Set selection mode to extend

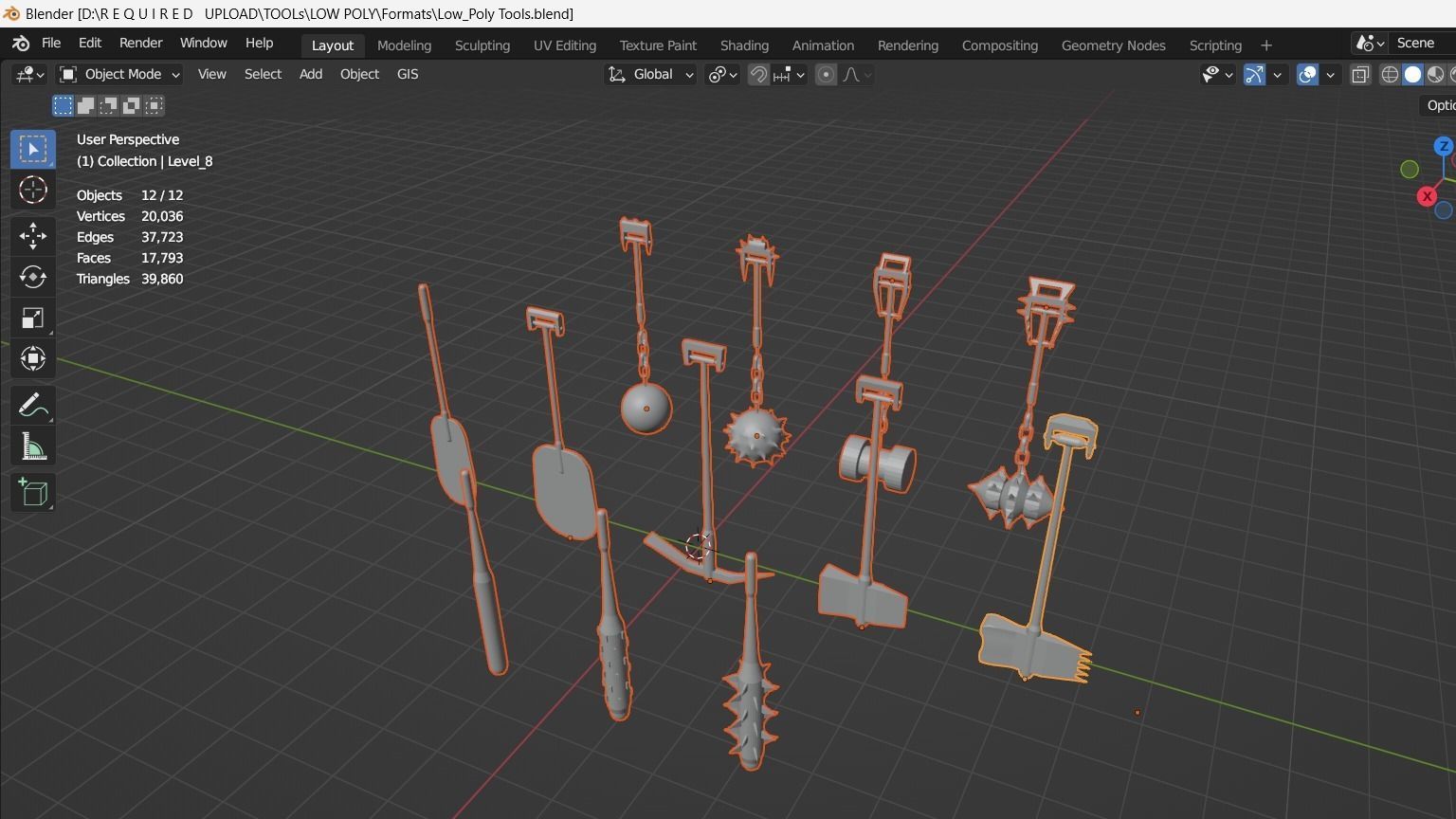click(85, 105)
